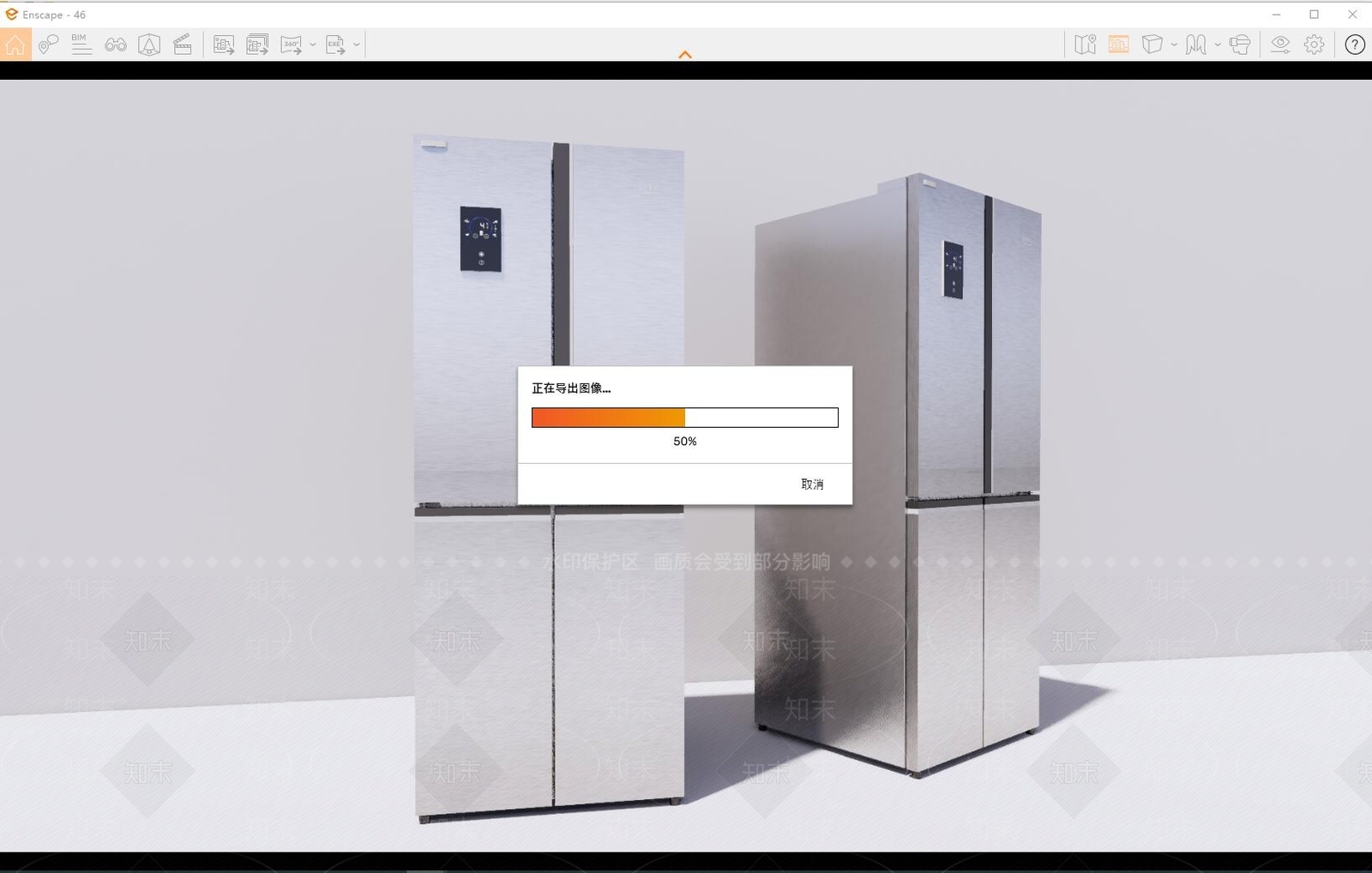Expand the 360° panorama export dropdown arrow
Viewport: 1372px width, 873px height.
(x=313, y=45)
